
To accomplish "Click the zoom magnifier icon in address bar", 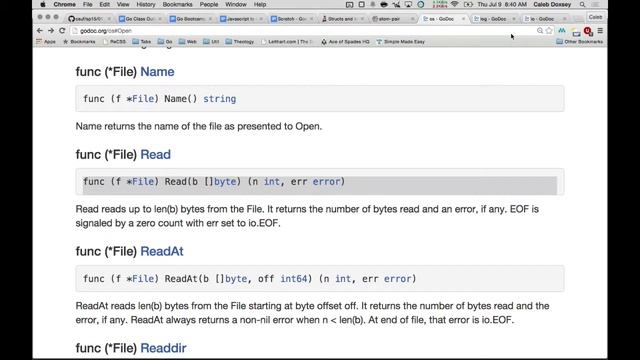I will tap(540, 31).
